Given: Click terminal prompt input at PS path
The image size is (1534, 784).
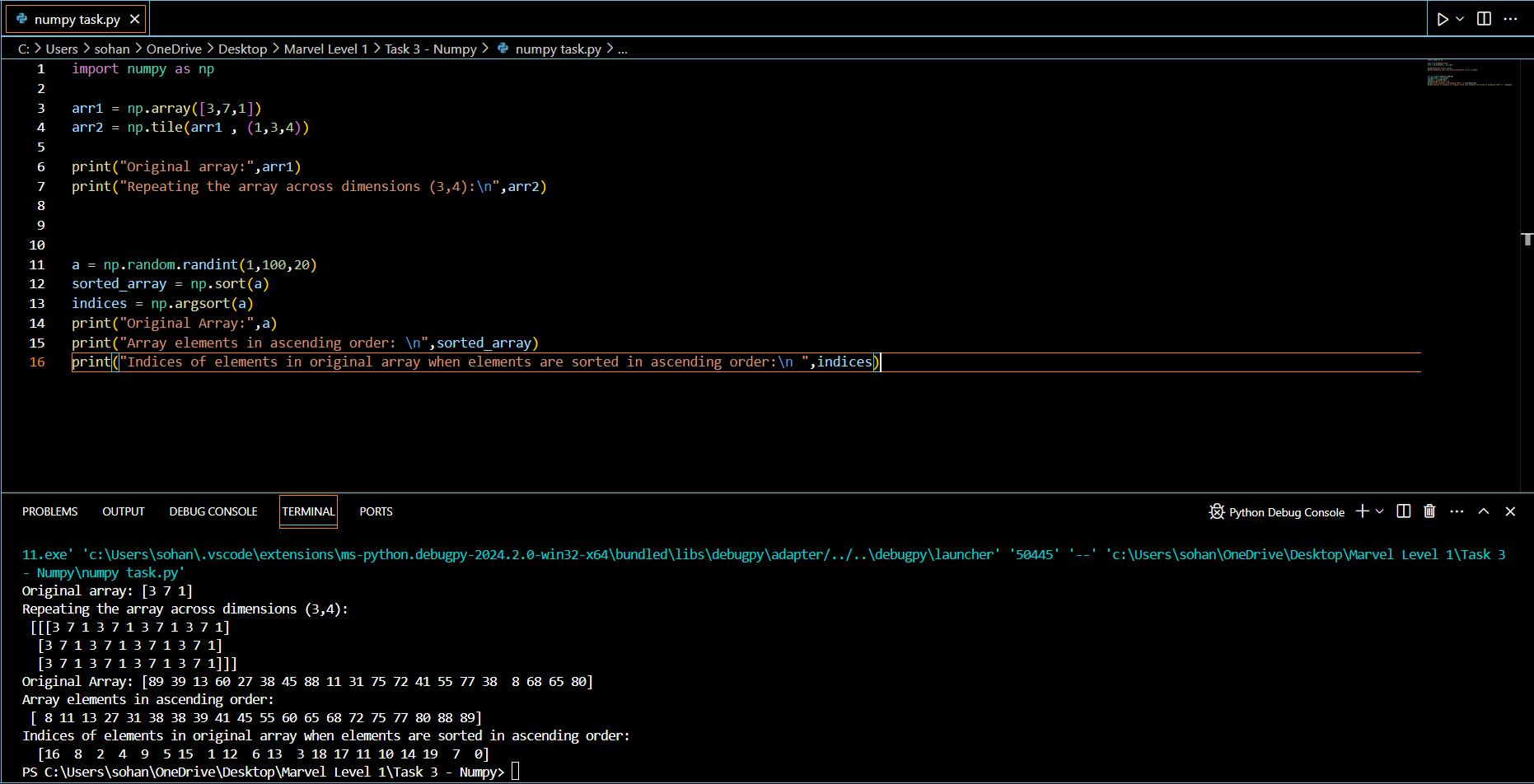Looking at the screenshot, I should click(516, 772).
